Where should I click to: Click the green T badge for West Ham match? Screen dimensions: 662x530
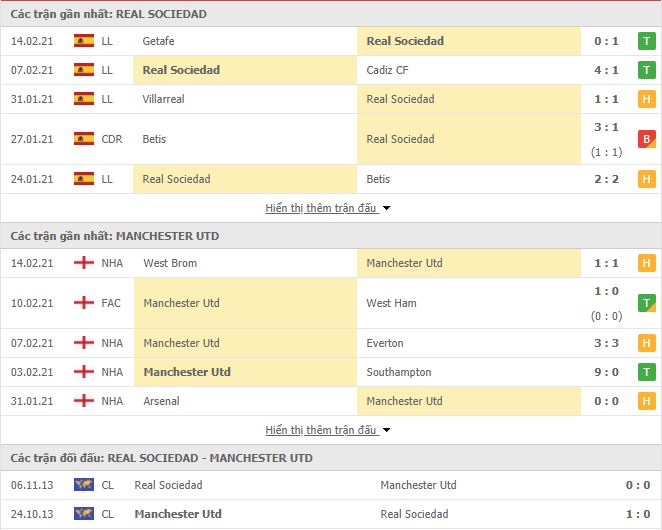coord(646,303)
